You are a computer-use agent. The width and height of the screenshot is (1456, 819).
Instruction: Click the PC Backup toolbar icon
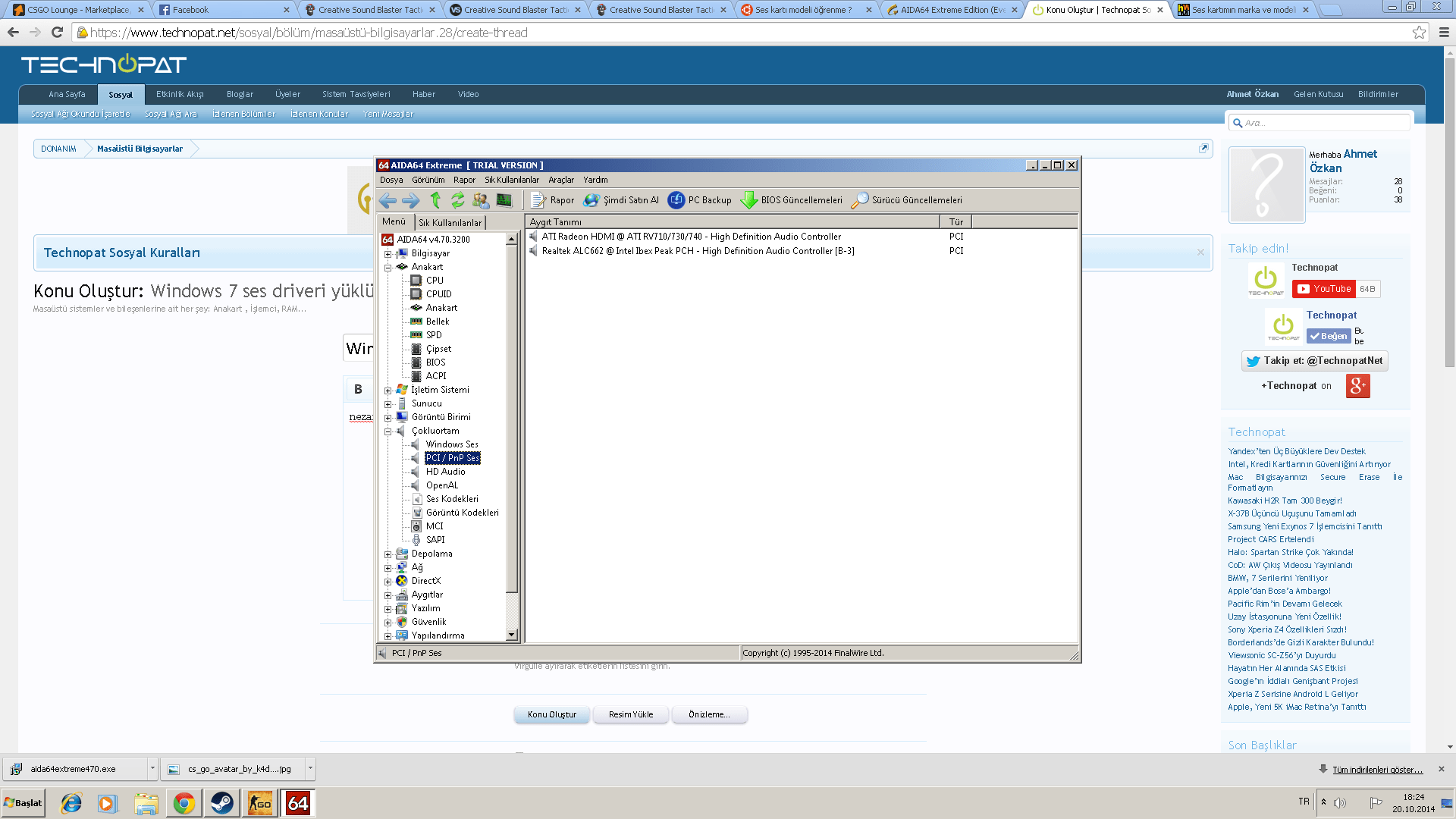click(676, 200)
